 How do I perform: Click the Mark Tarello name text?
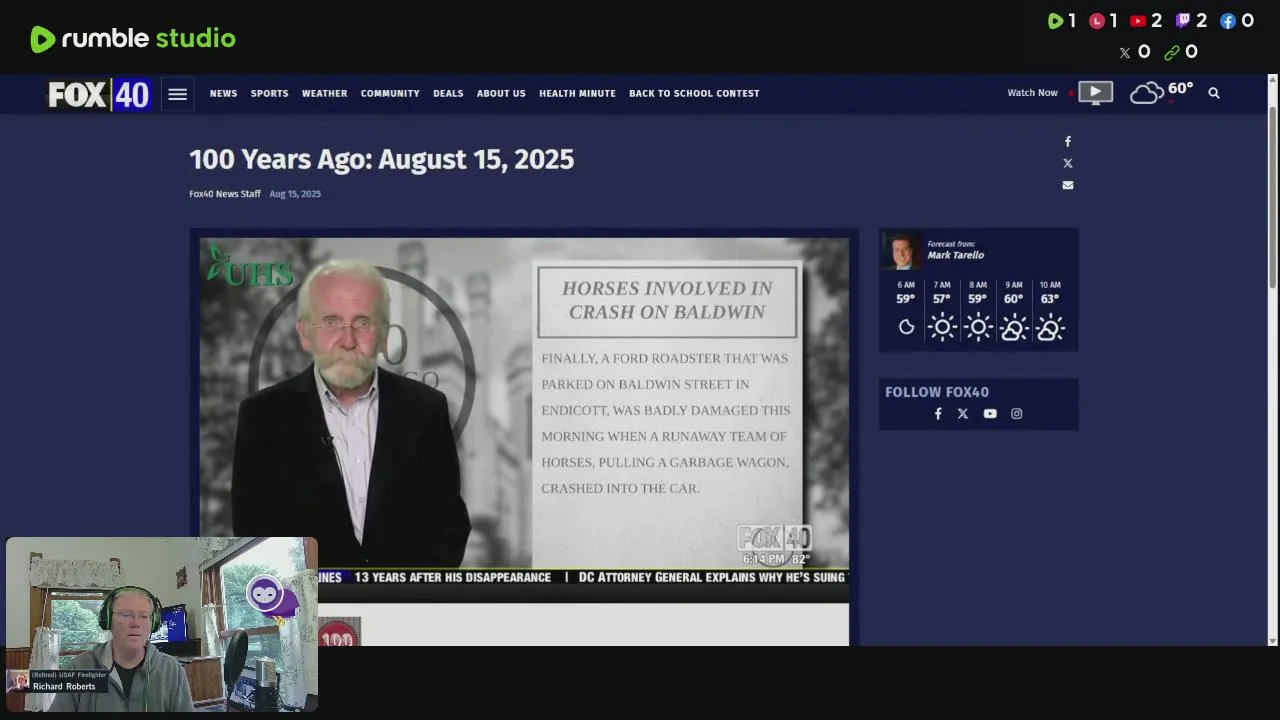pos(956,255)
